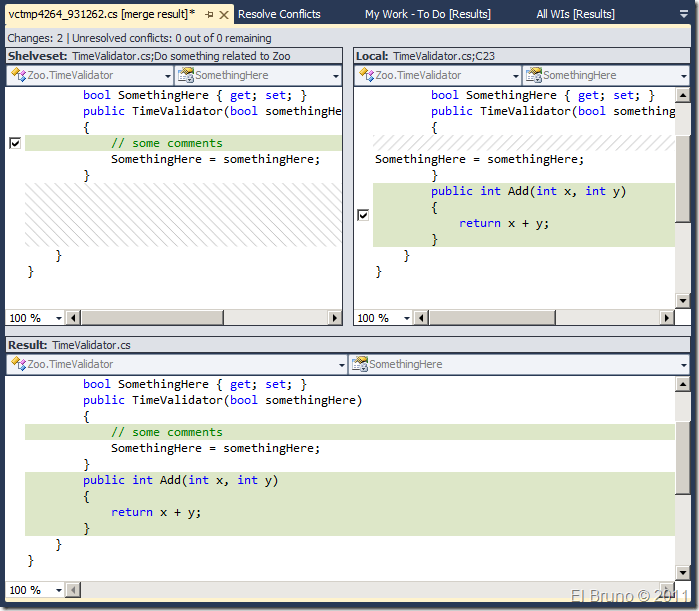Switch to the Resolve Conflicts tab

pyautogui.click(x=279, y=14)
